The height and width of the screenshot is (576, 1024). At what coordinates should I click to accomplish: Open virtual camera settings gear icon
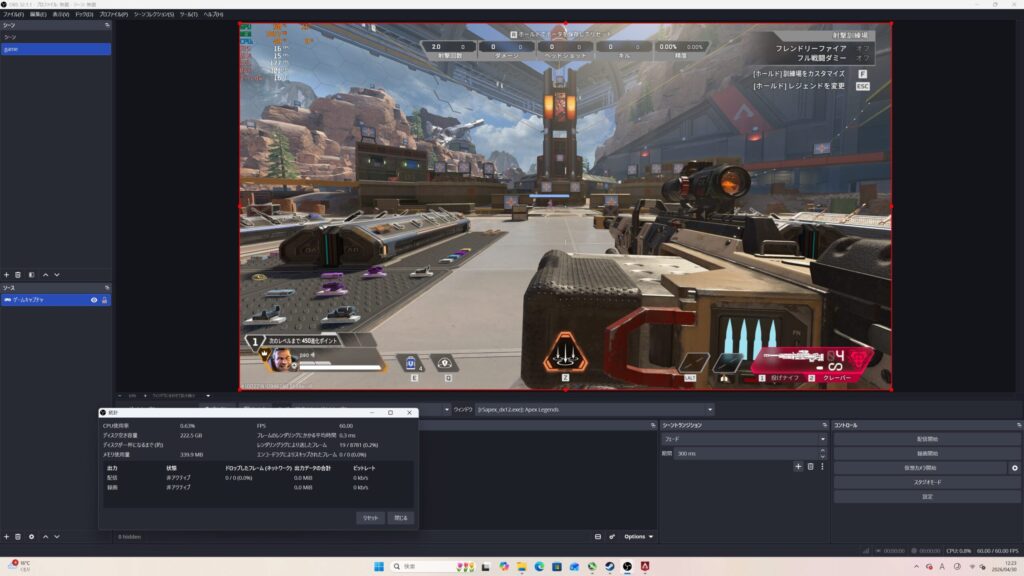click(x=1015, y=468)
